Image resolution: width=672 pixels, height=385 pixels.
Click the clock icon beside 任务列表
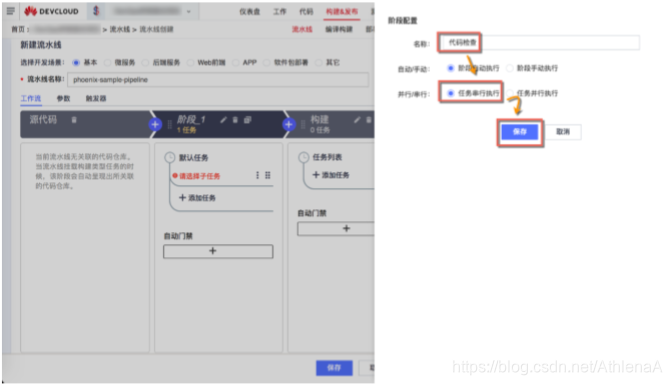(x=303, y=157)
